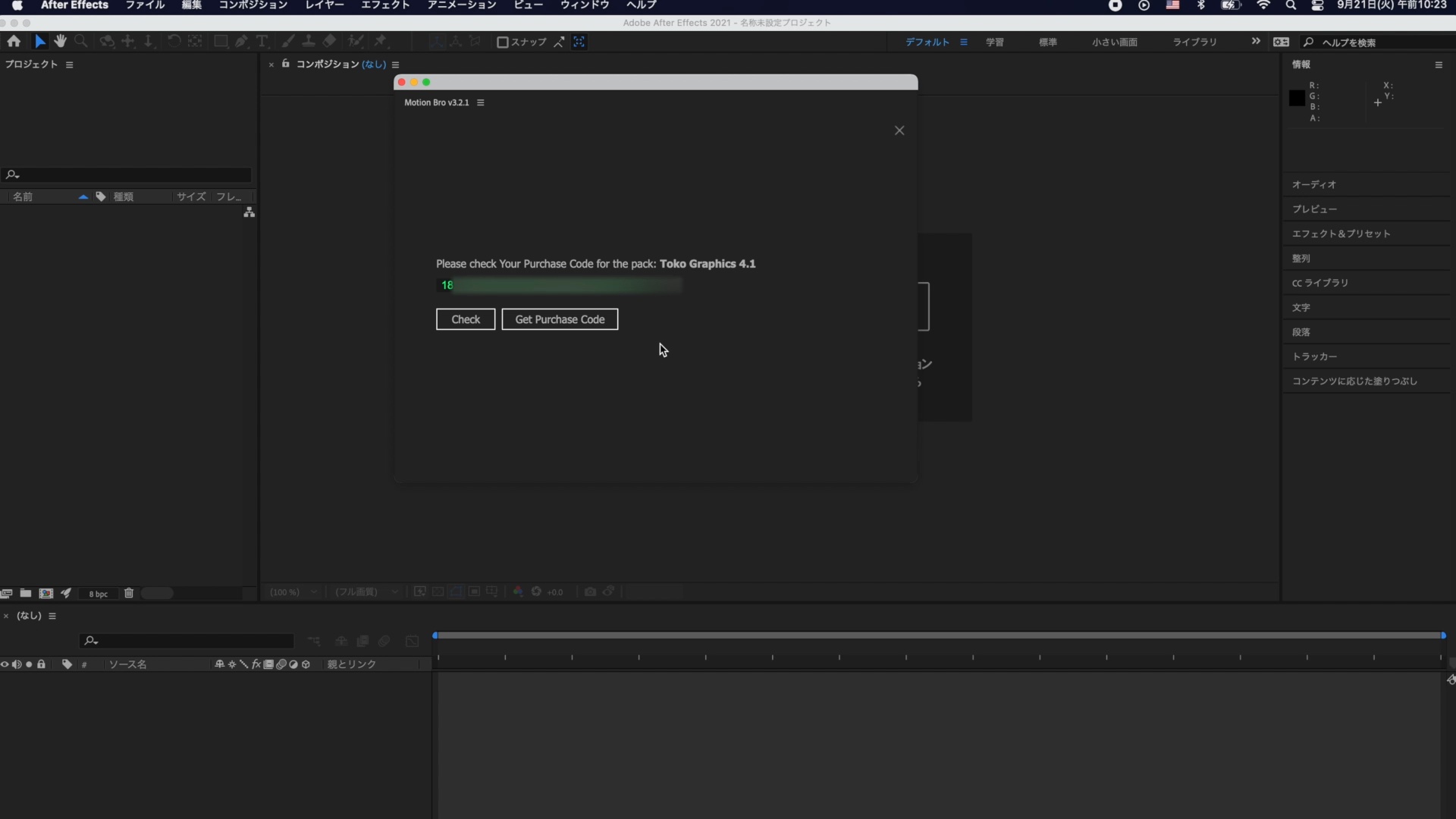Toggle the timeline lock column icon
The height and width of the screenshot is (819, 1456).
click(42, 664)
